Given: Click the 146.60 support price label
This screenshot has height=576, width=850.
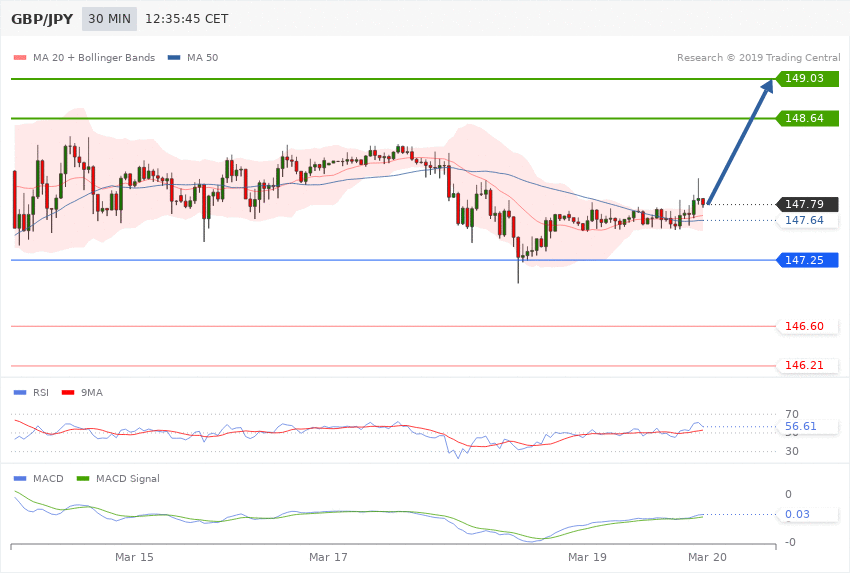Looking at the screenshot, I should tap(807, 326).
